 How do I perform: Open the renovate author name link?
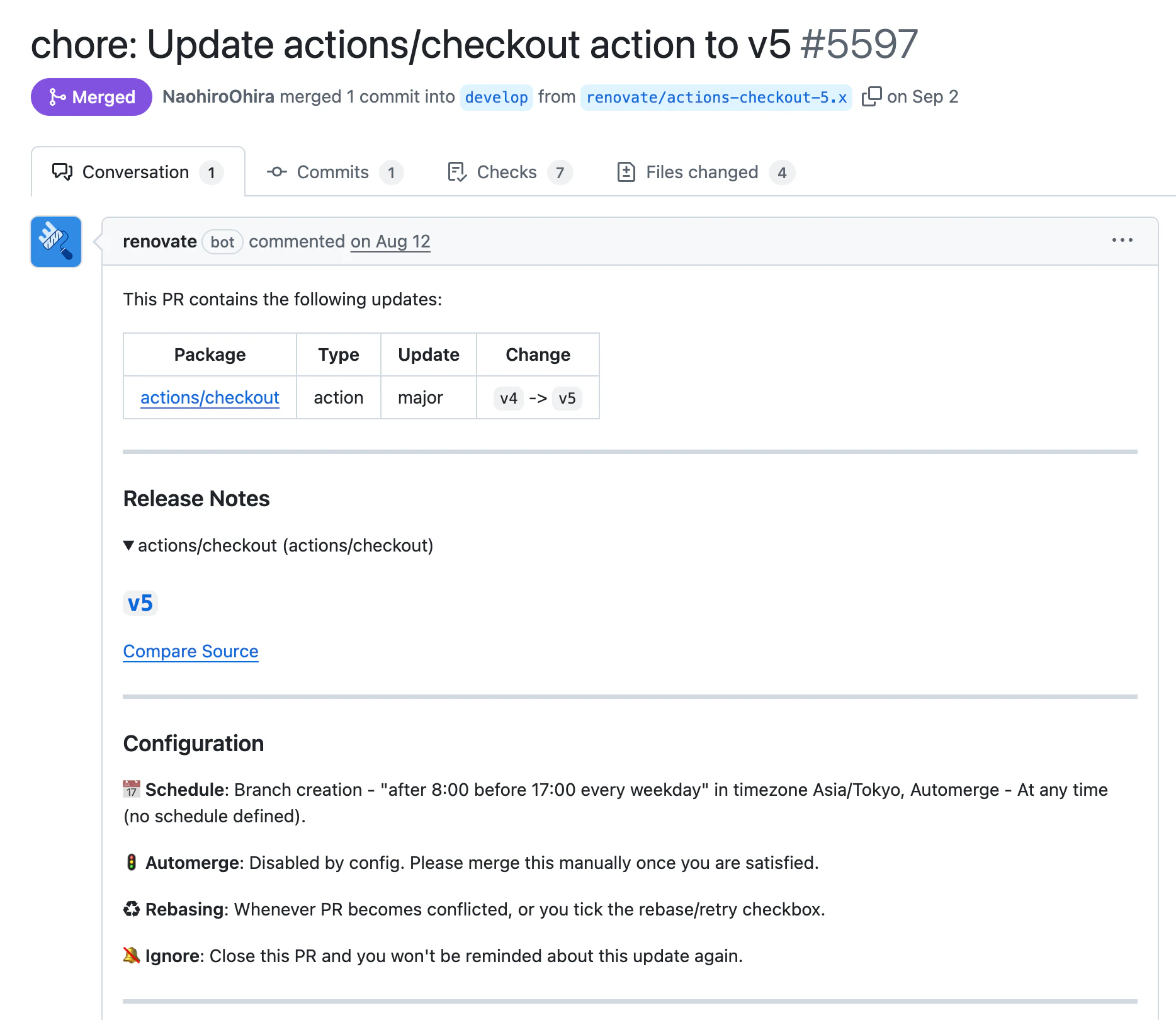[160, 241]
